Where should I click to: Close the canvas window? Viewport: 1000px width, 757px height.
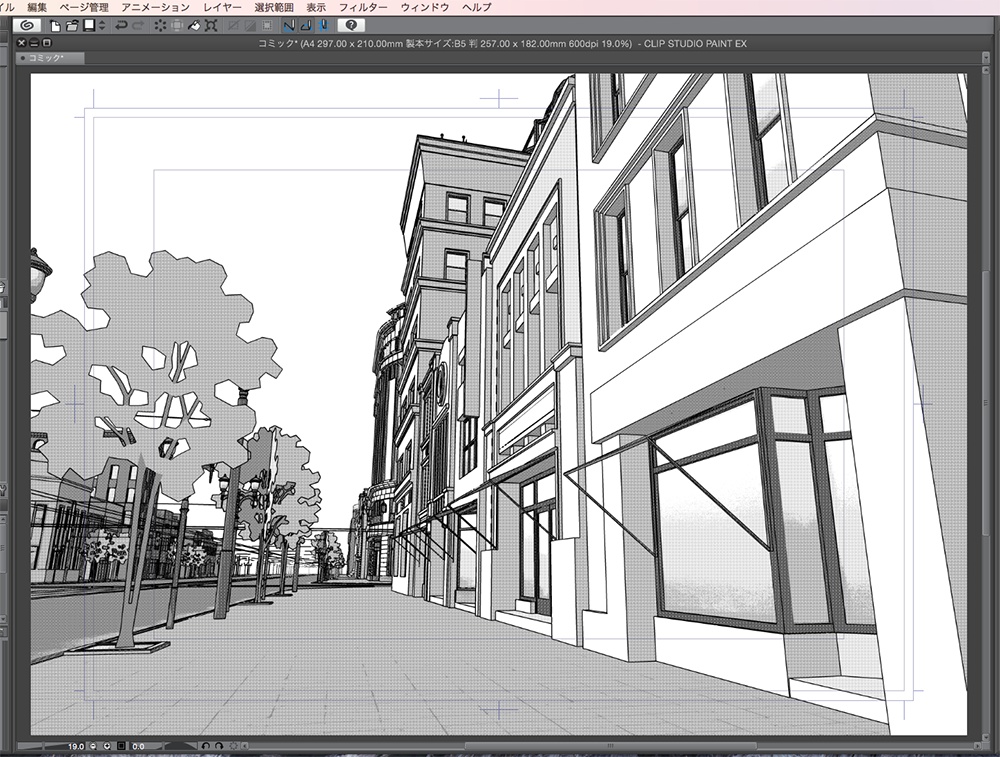tap(22, 43)
